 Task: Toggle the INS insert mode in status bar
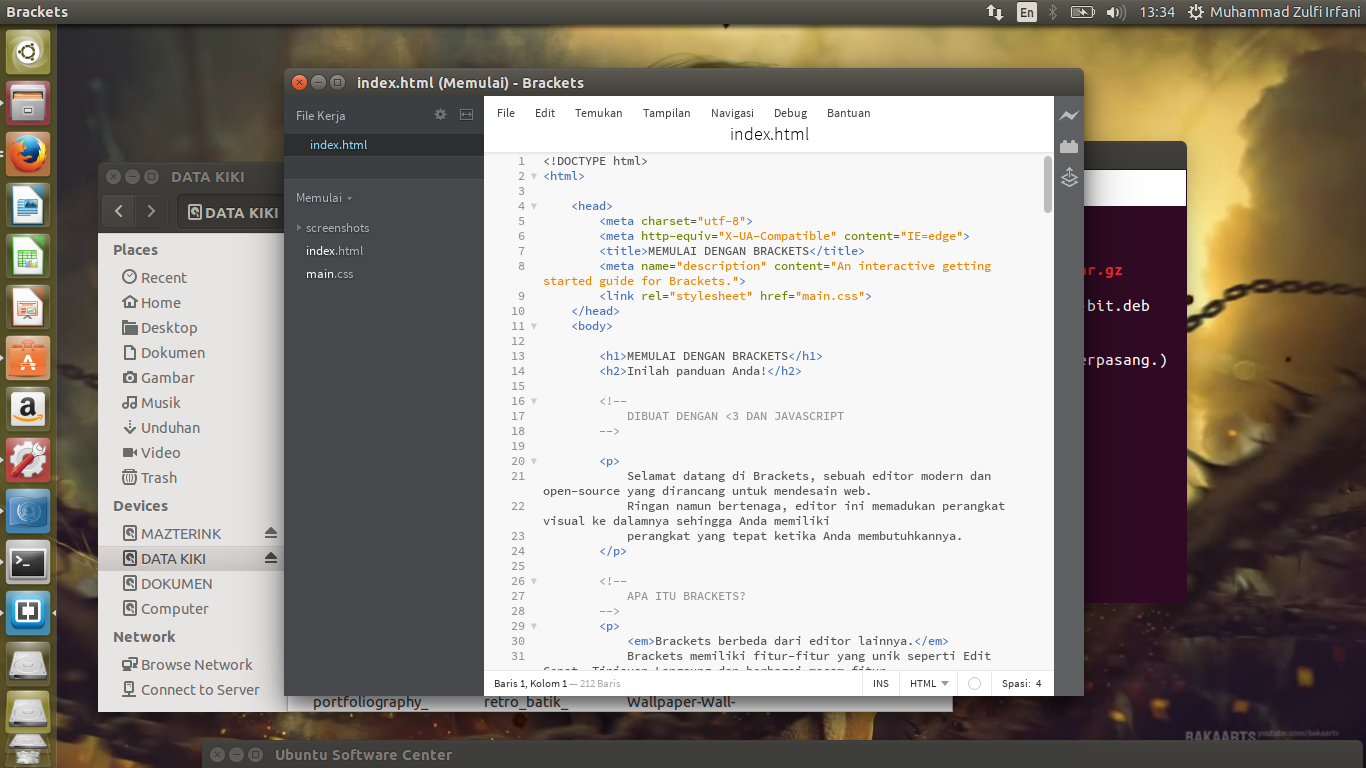point(881,684)
